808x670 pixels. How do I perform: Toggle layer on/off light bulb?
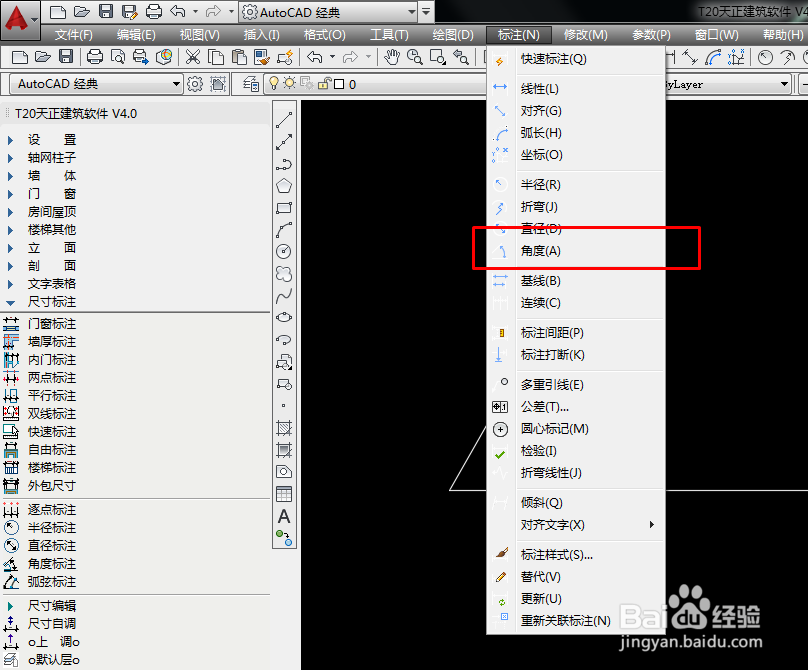tap(274, 83)
